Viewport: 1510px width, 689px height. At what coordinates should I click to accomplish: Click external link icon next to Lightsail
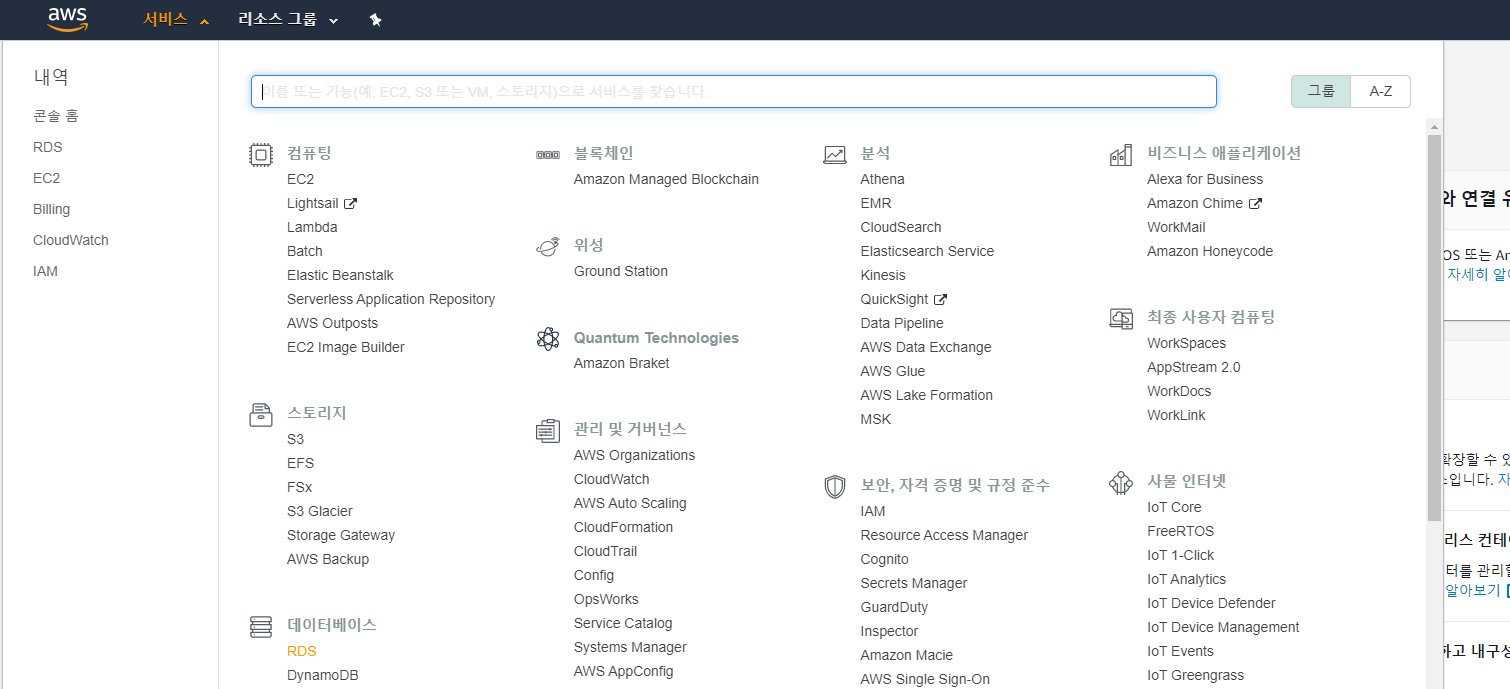tap(350, 203)
